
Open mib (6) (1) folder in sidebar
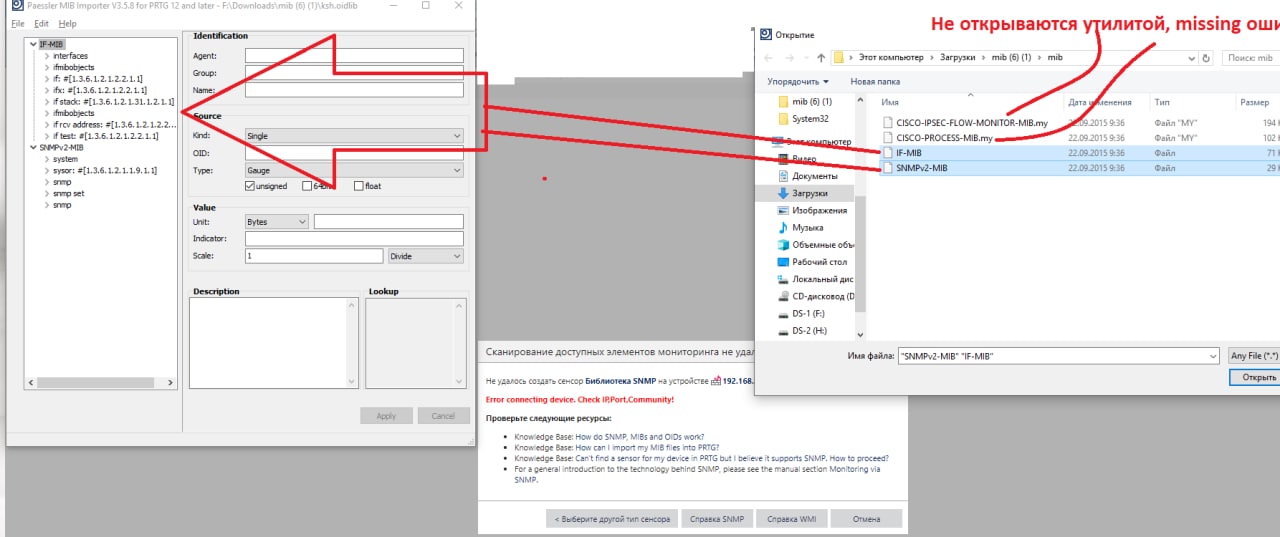(811, 102)
